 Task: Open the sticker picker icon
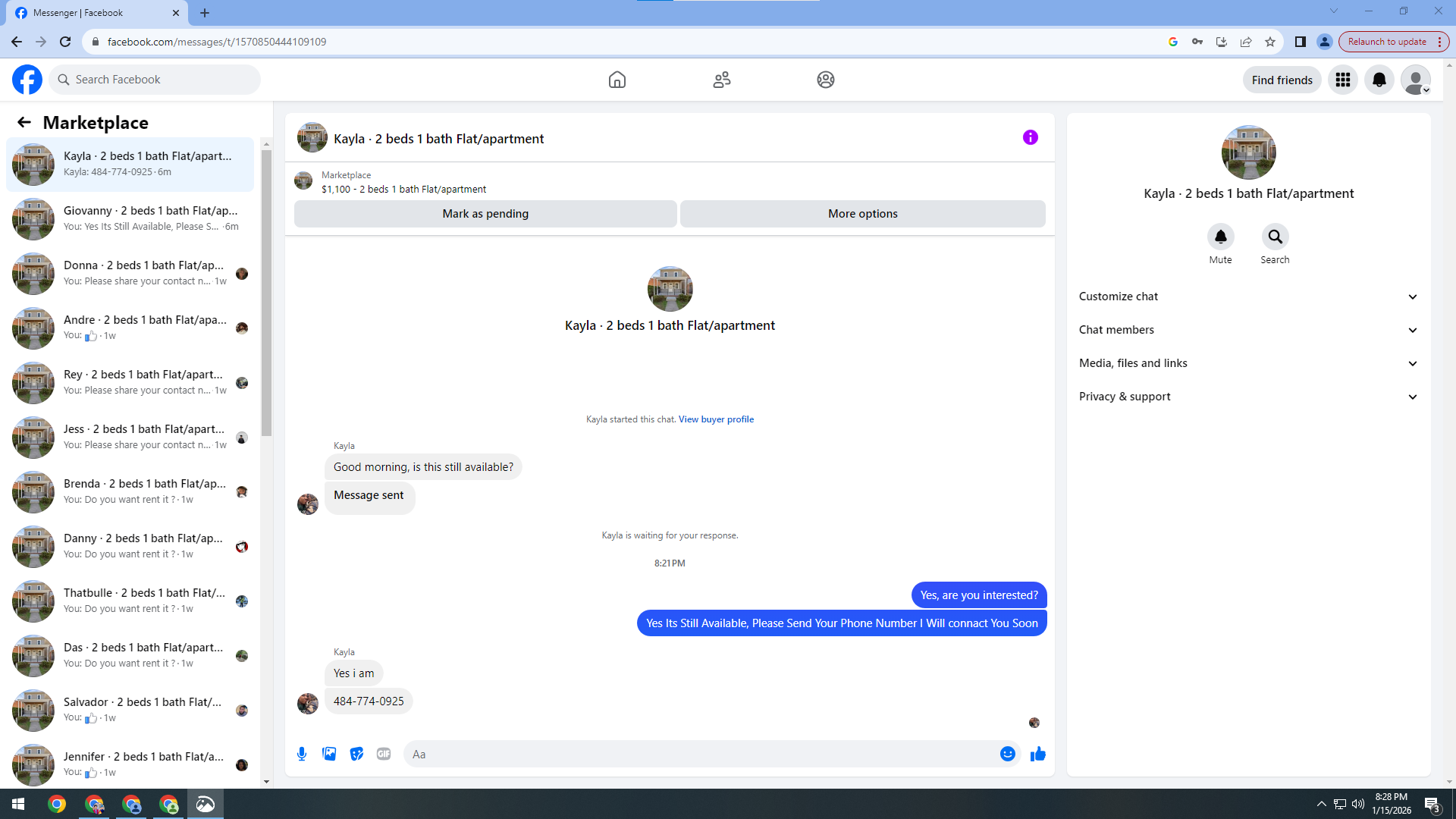(356, 754)
